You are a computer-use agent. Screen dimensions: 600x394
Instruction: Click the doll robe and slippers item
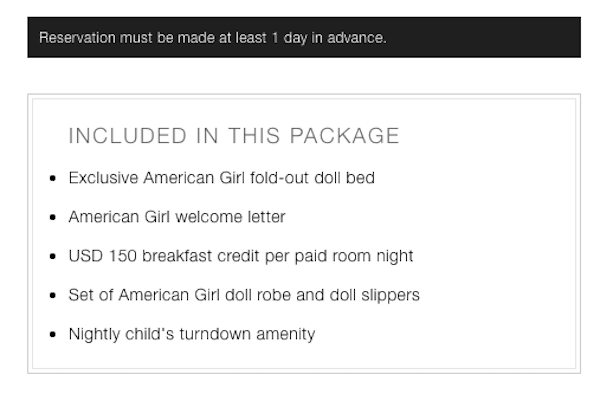click(x=244, y=295)
